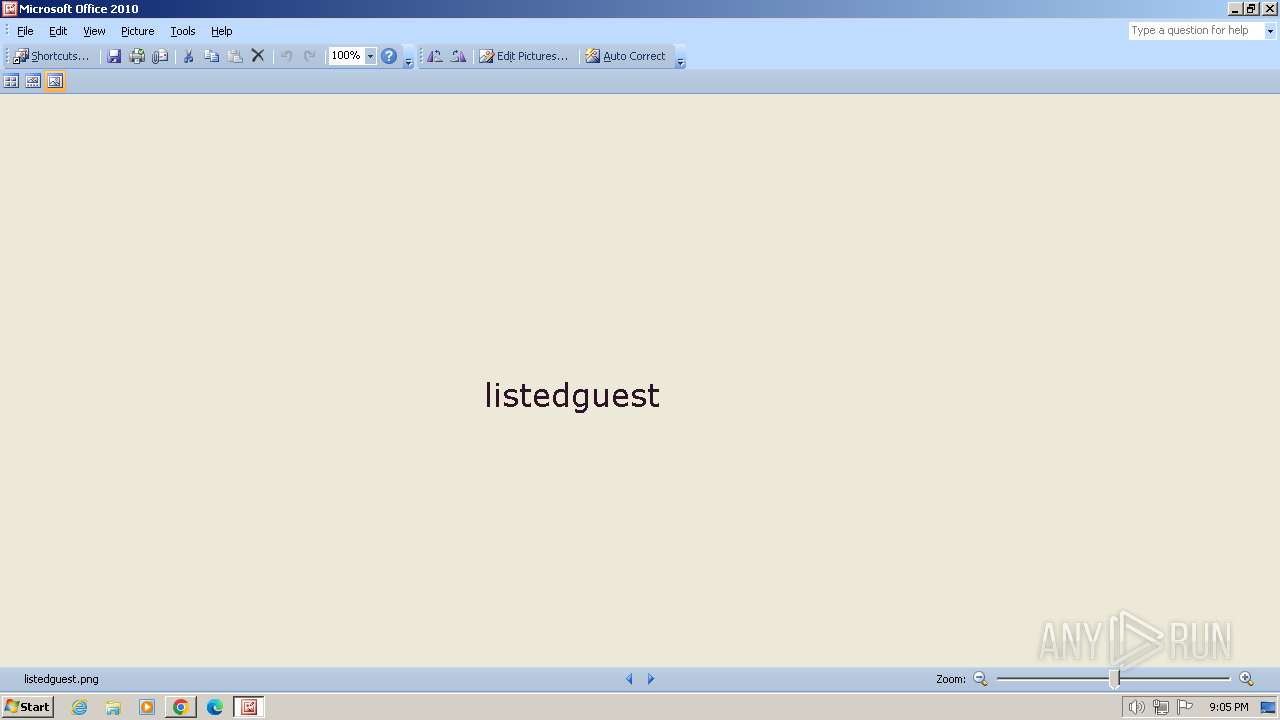This screenshot has height=720, width=1280.
Task: Open the View menu
Action: (x=94, y=31)
